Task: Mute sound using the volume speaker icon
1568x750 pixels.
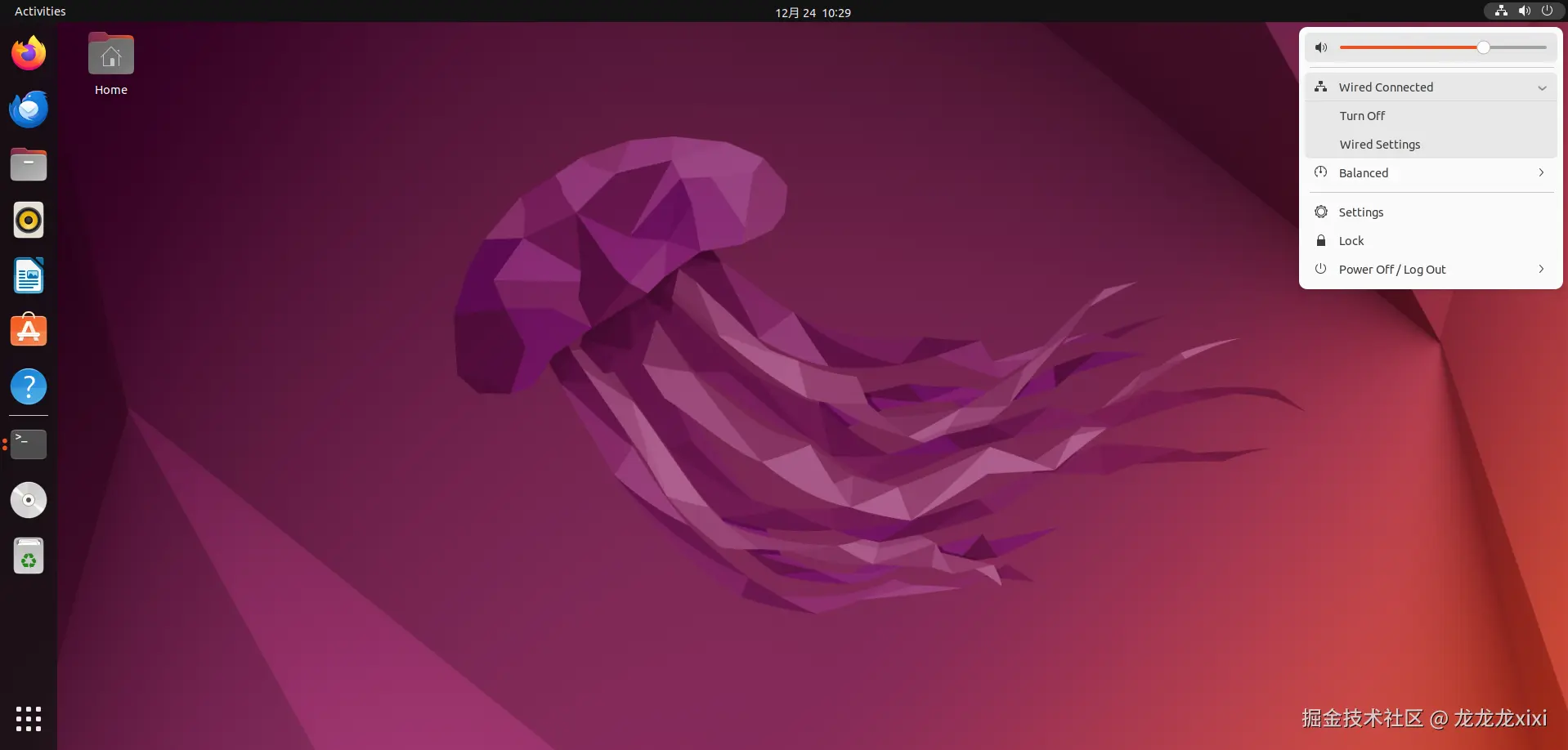Action: click(1321, 47)
